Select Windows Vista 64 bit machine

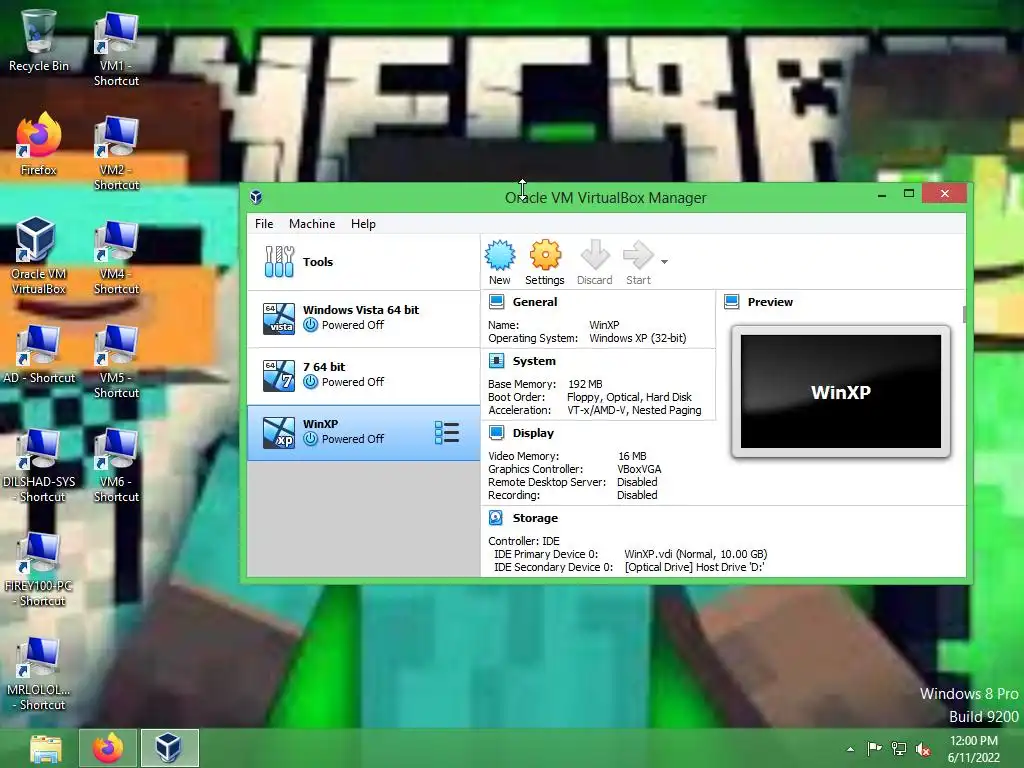point(364,319)
